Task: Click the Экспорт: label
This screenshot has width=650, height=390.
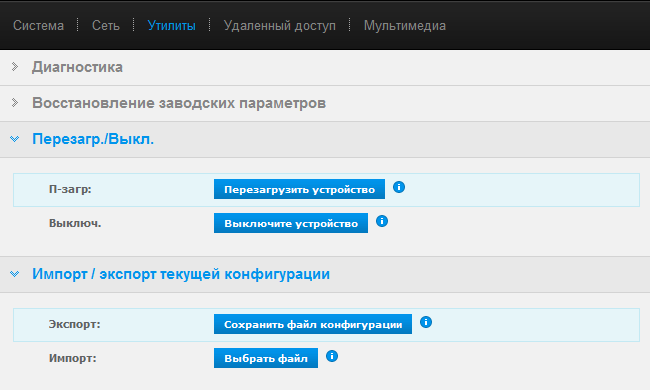Action: pyautogui.click(x=75, y=324)
